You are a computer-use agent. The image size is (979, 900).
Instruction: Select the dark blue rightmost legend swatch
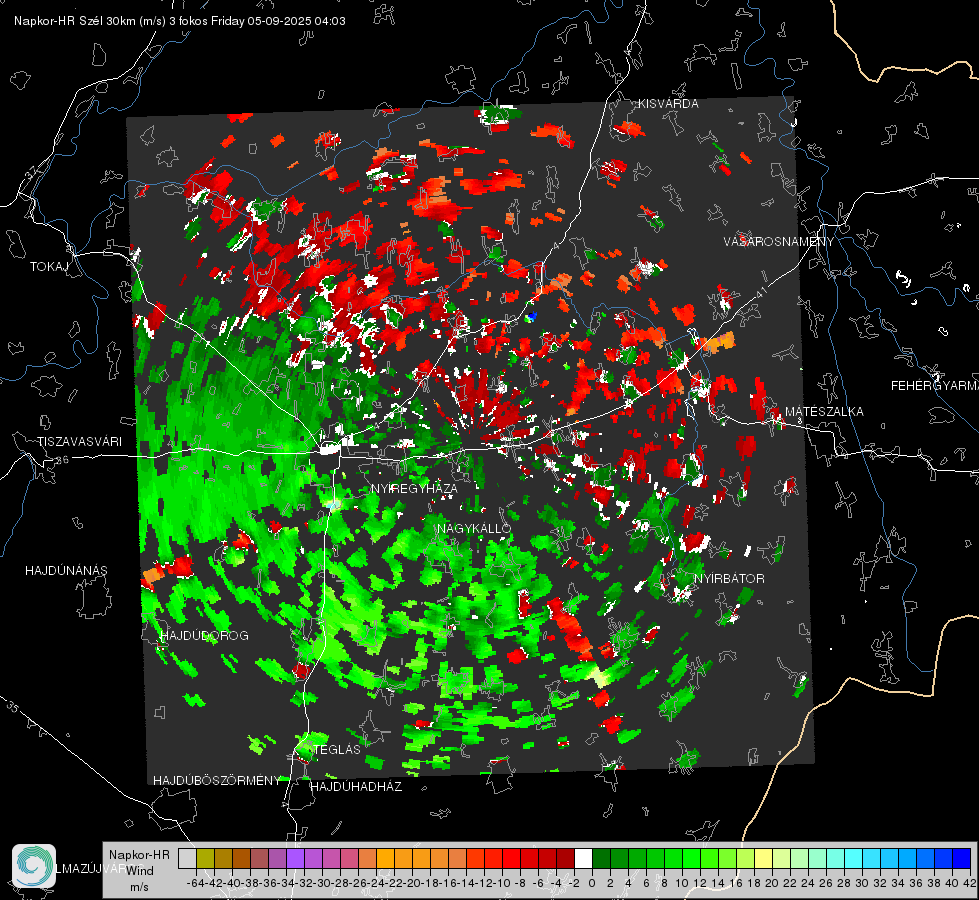click(962, 858)
